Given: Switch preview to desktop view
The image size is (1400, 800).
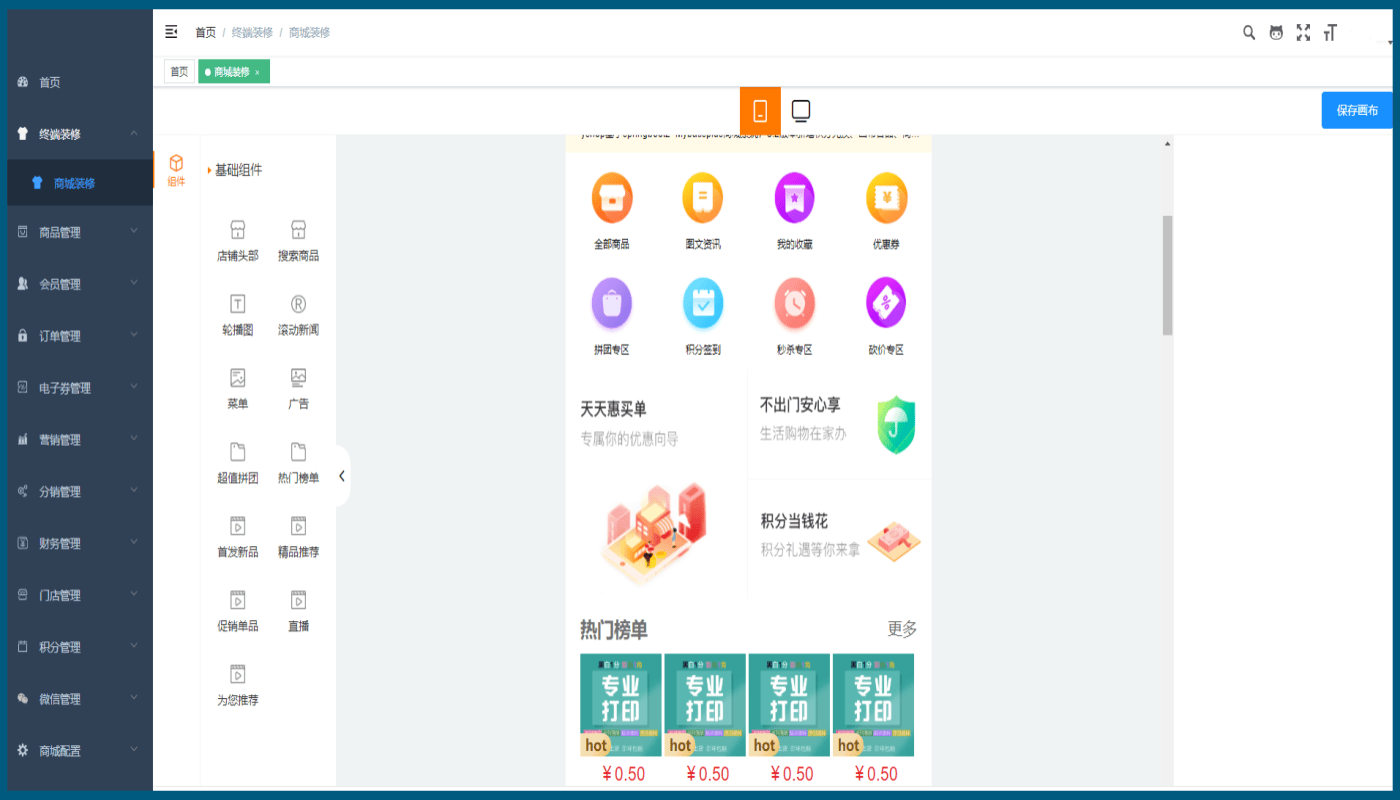Looking at the screenshot, I should click(x=800, y=110).
